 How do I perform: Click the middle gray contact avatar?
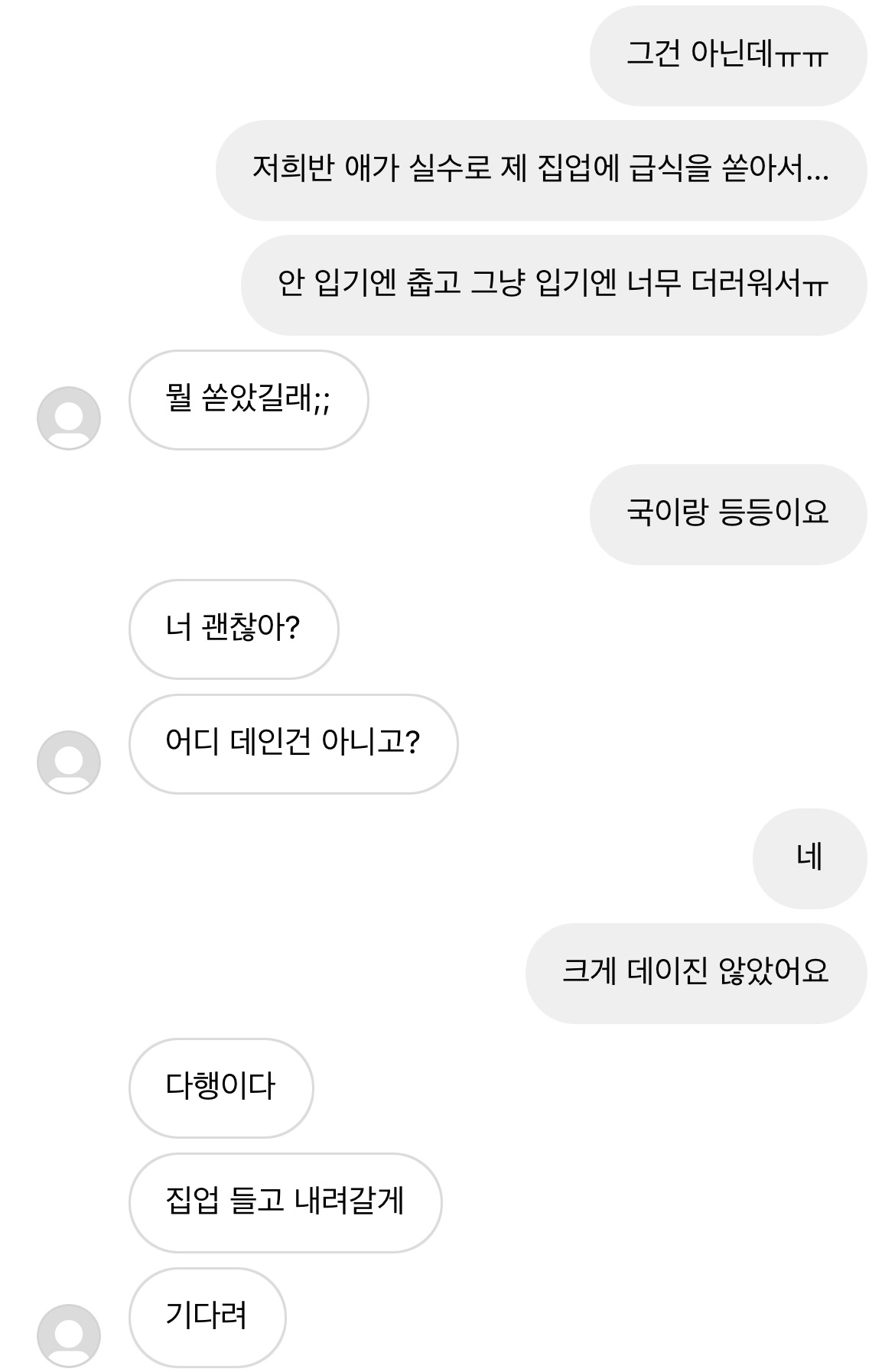click(x=69, y=762)
